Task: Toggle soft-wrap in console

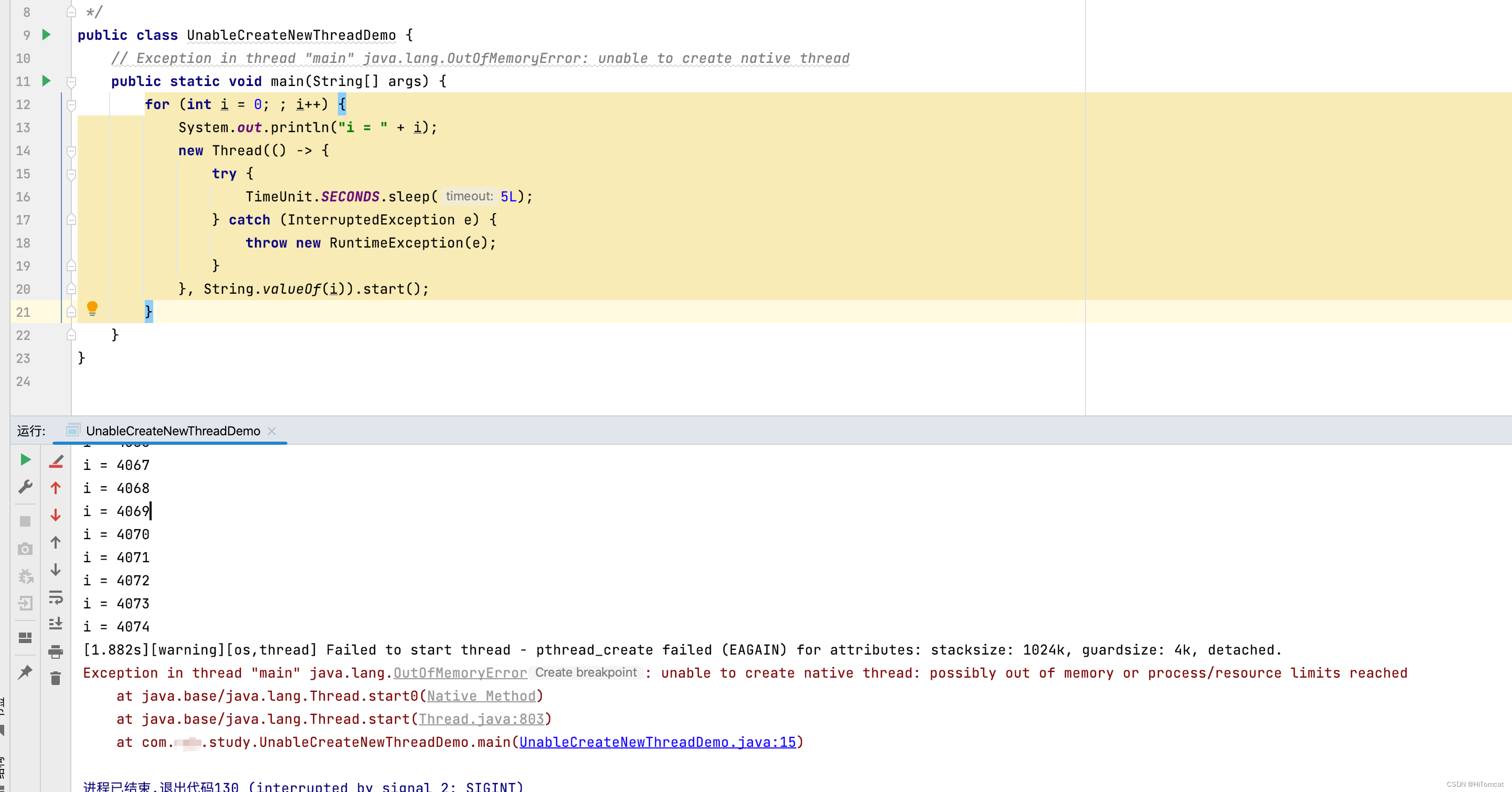Action: click(x=56, y=597)
